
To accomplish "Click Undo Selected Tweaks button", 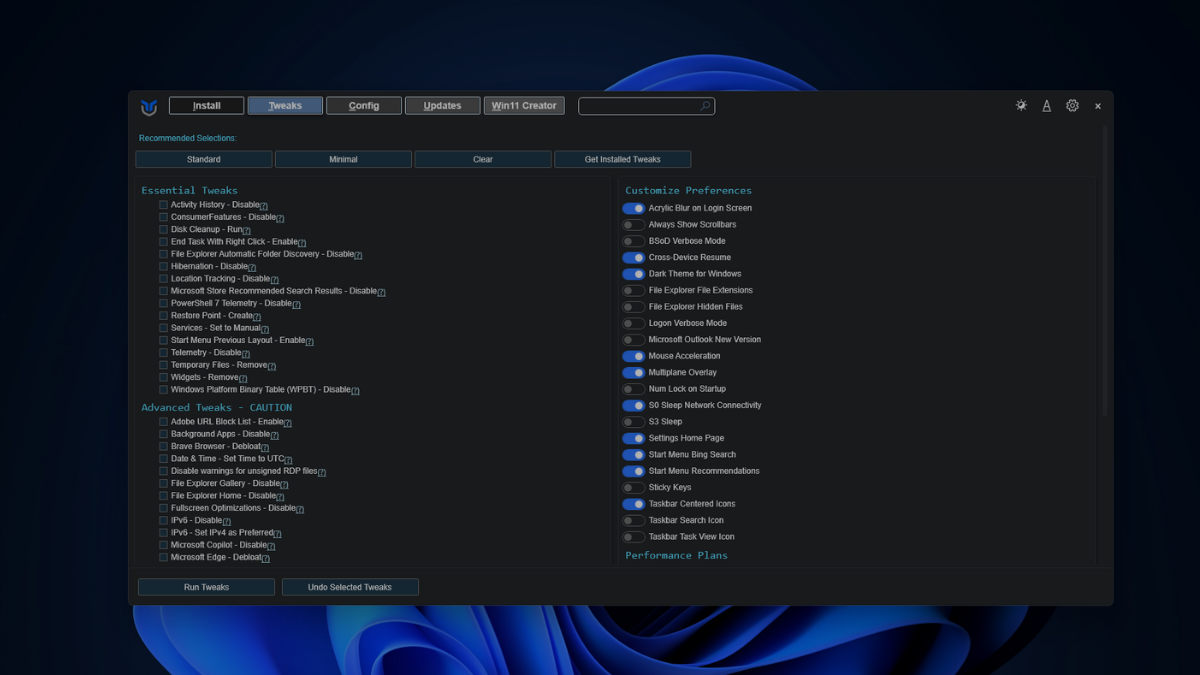I will click(x=350, y=587).
